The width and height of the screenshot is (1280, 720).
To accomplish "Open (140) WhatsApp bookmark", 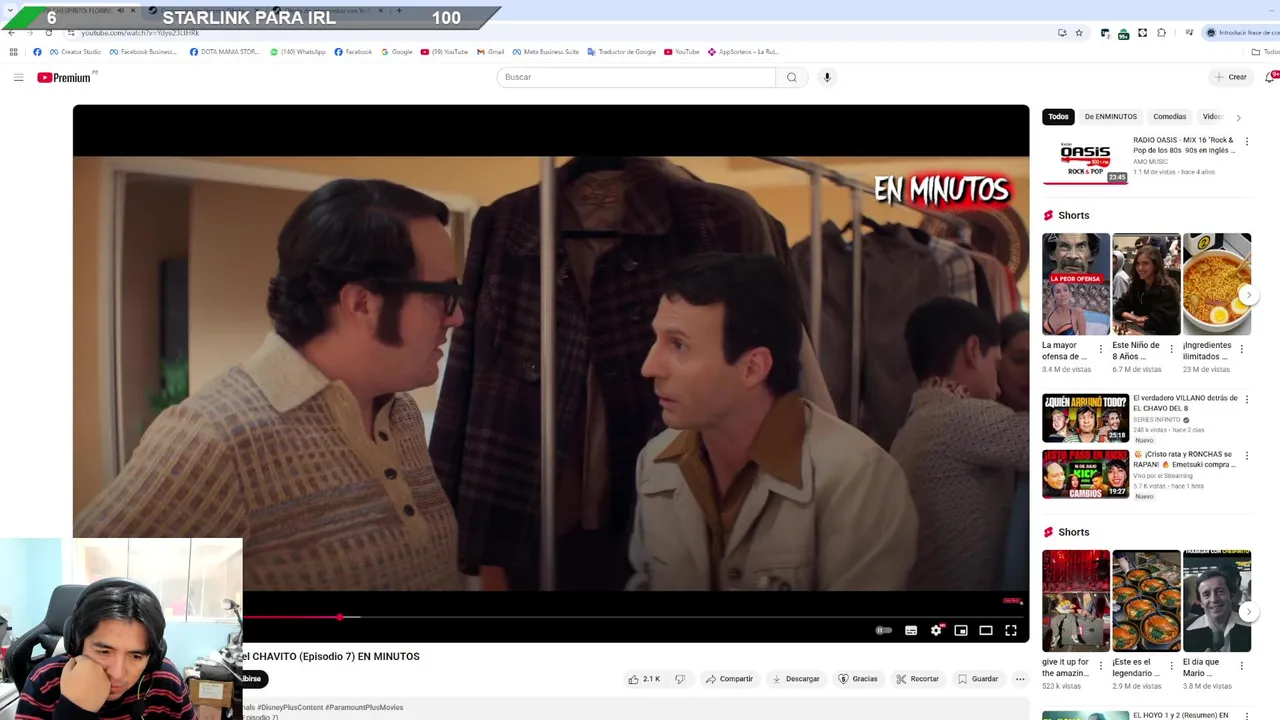I will pos(298,52).
